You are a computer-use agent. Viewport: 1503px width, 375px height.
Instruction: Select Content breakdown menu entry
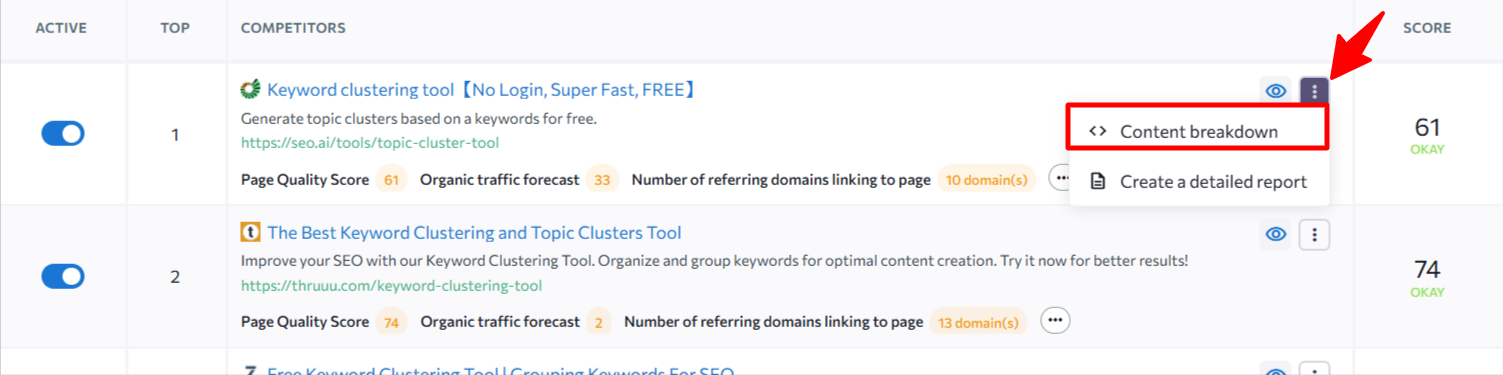tap(1197, 131)
